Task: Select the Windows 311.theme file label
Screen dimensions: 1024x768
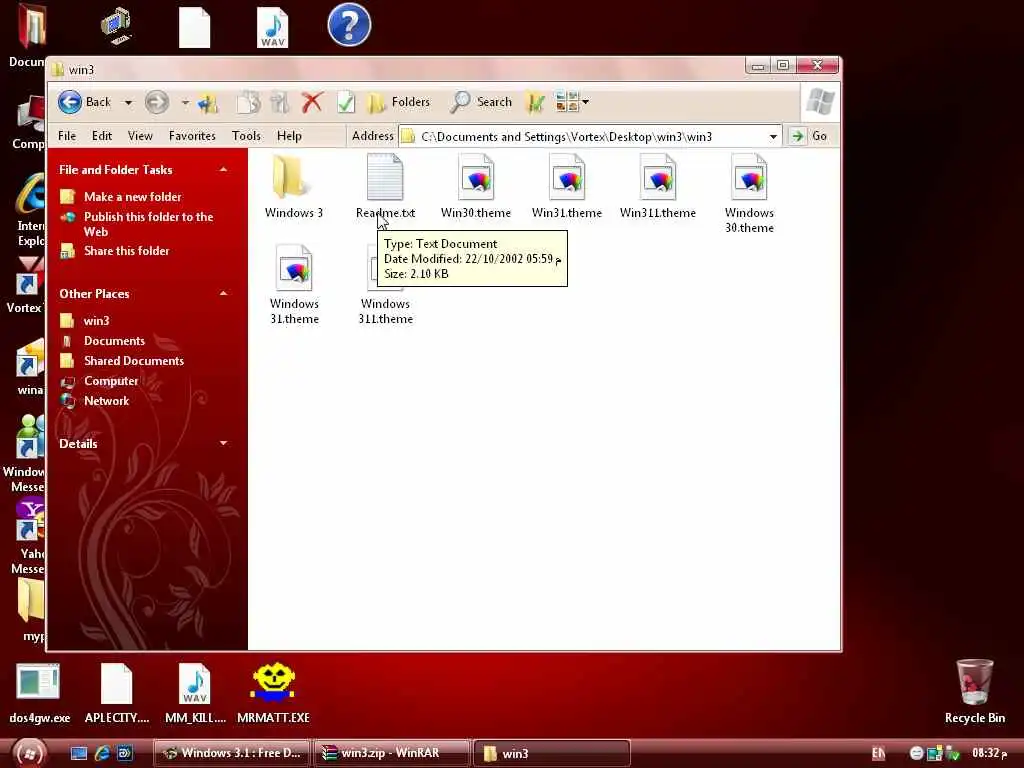Action: [385, 312]
